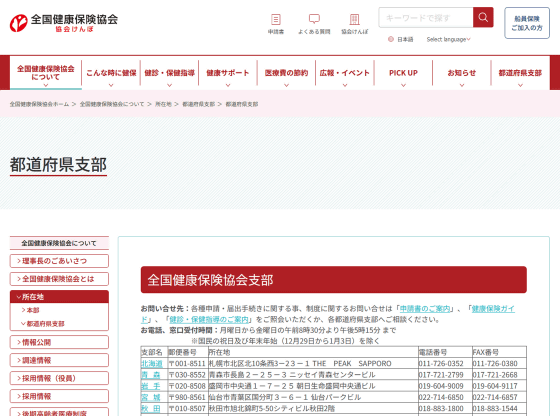
Task: Open the こんな時に健保 menu
Action: tap(111, 73)
